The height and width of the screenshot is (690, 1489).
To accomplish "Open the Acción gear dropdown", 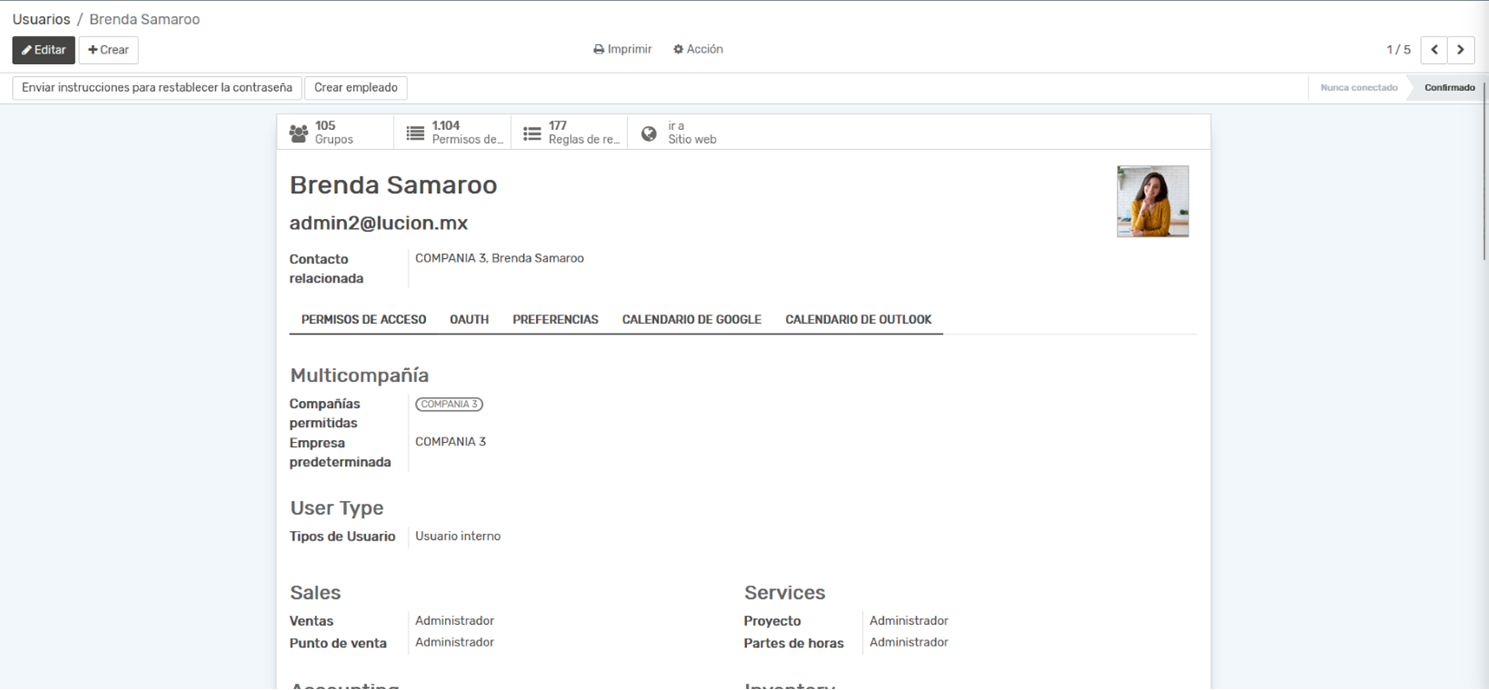I will (698, 49).
